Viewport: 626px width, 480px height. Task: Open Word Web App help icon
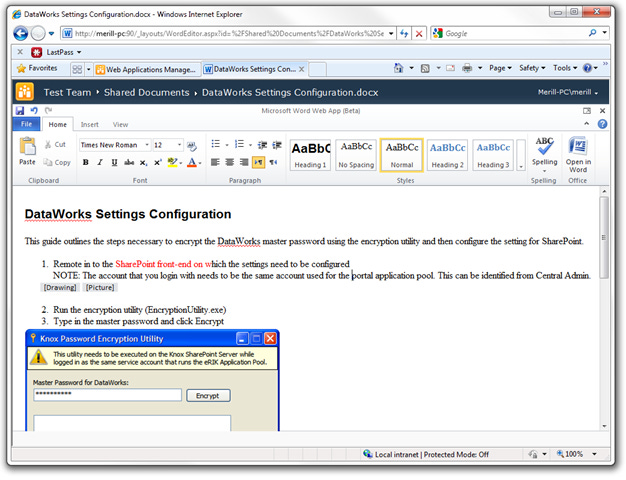tap(602, 124)
